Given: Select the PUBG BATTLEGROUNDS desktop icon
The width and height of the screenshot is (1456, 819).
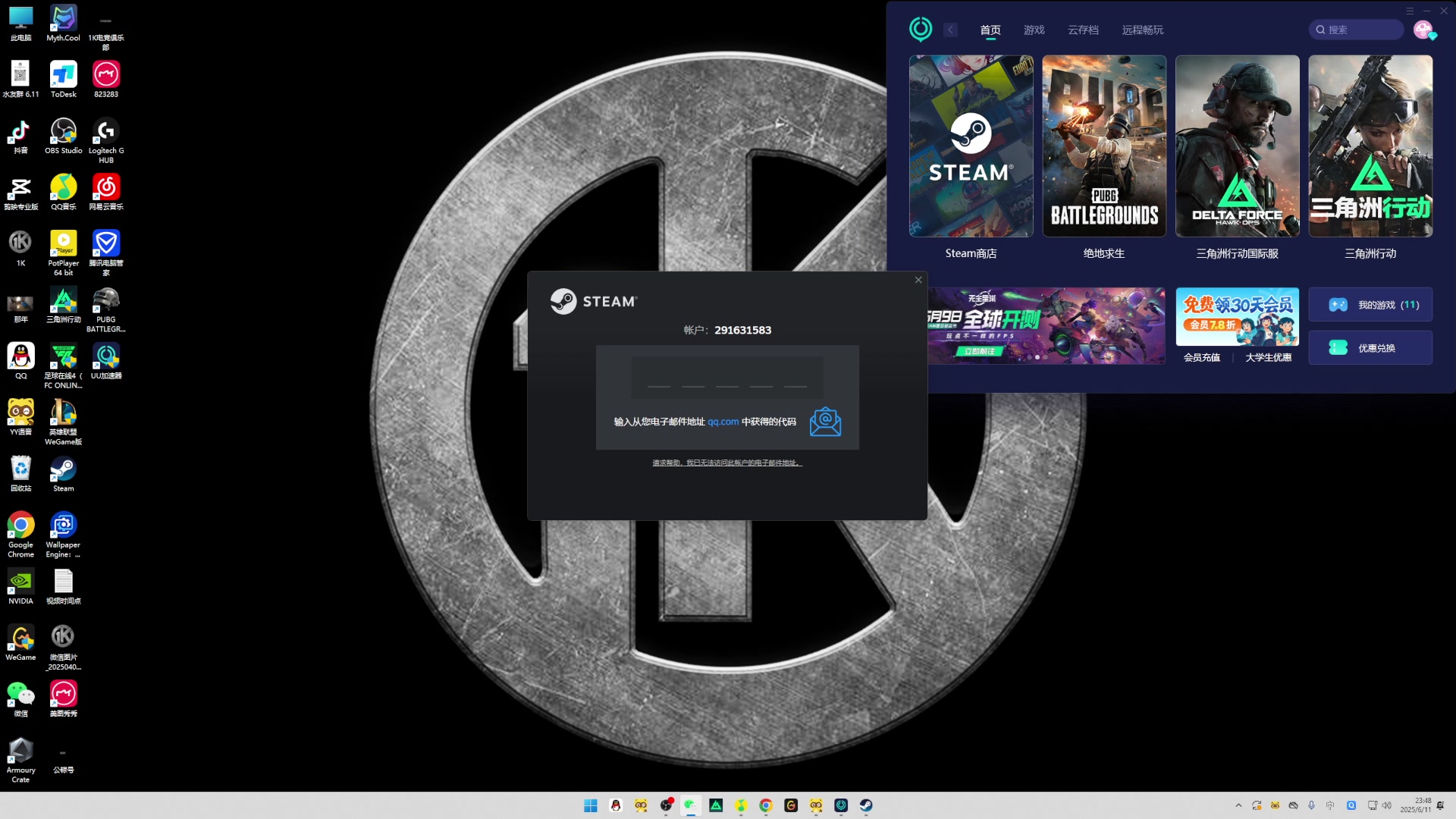Looking at the screenshot, I should [x=106, y=309].
